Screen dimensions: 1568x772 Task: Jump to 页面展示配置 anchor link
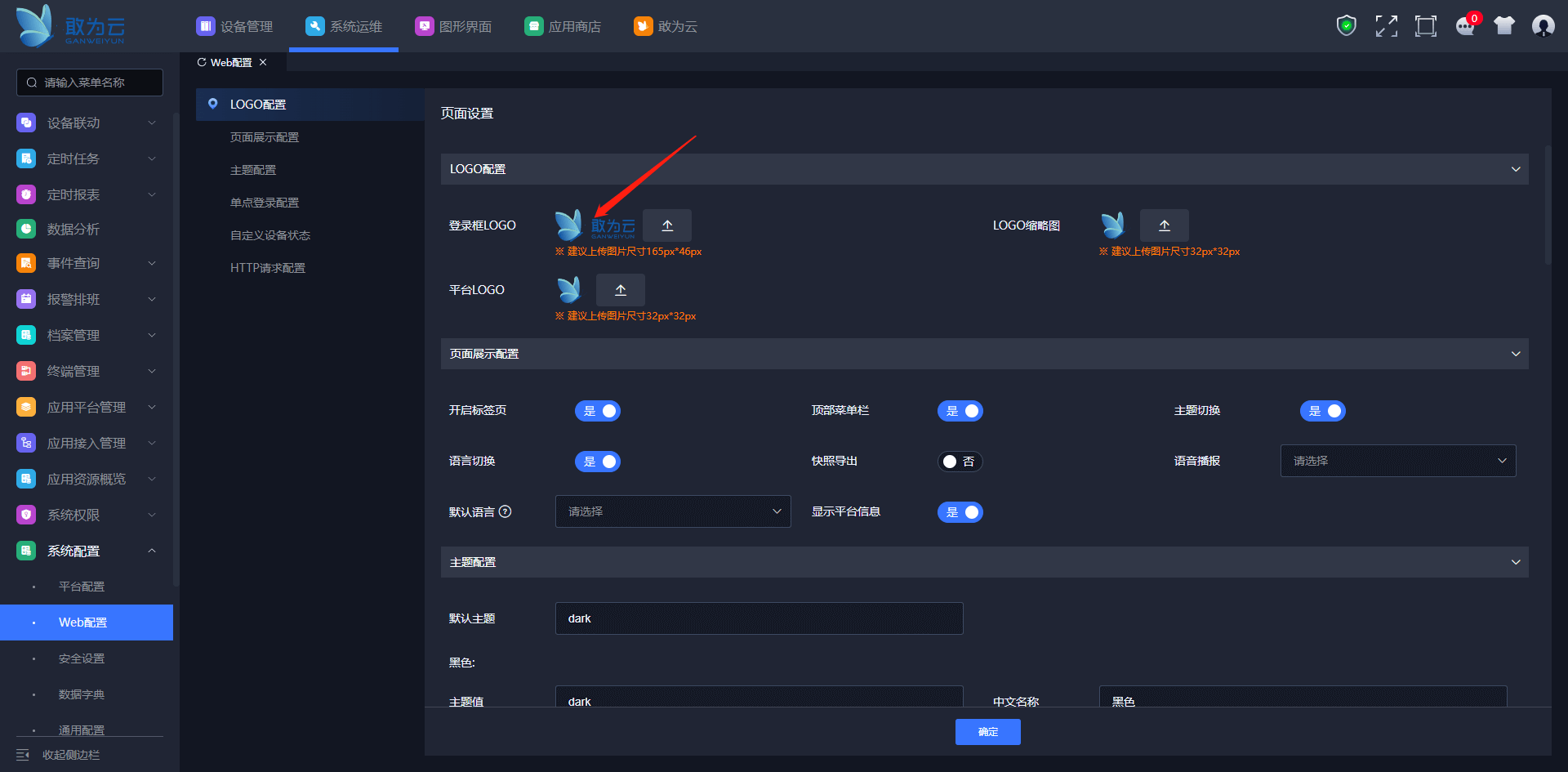(x=265, y=137)
